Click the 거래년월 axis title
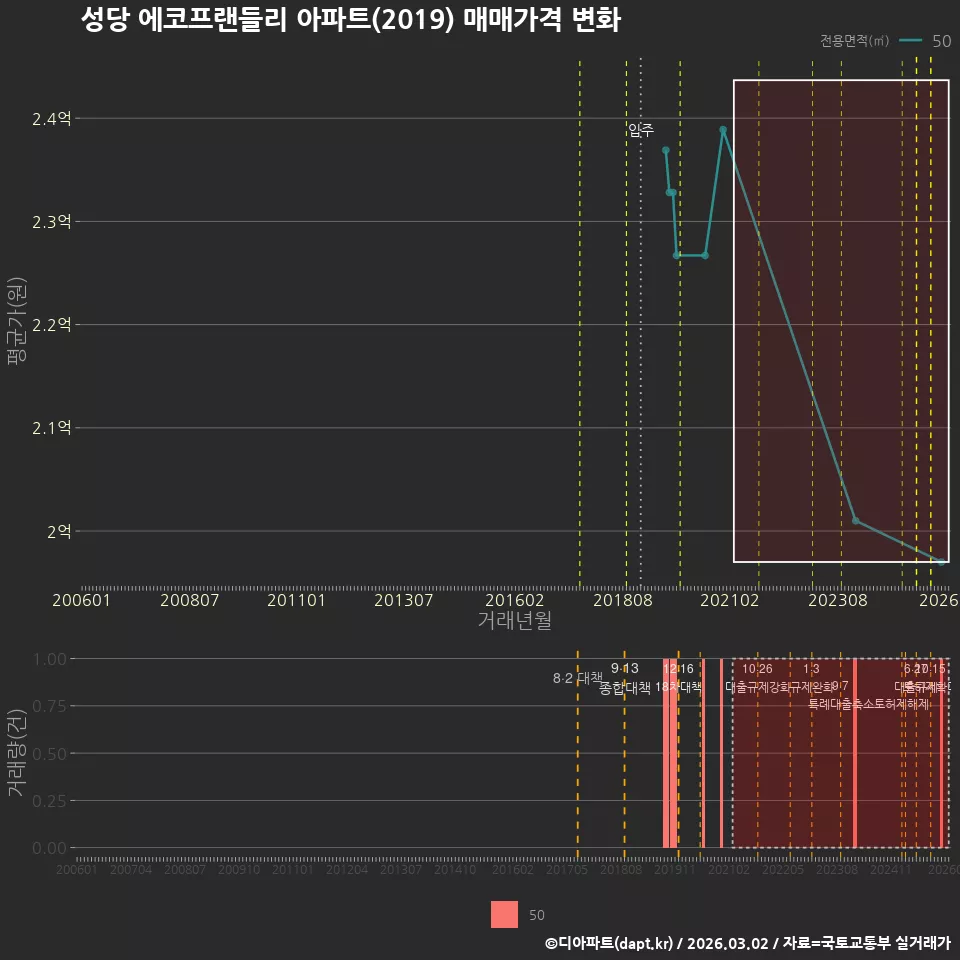This screenshot has height=960, width=960. [x=514, y=620]
